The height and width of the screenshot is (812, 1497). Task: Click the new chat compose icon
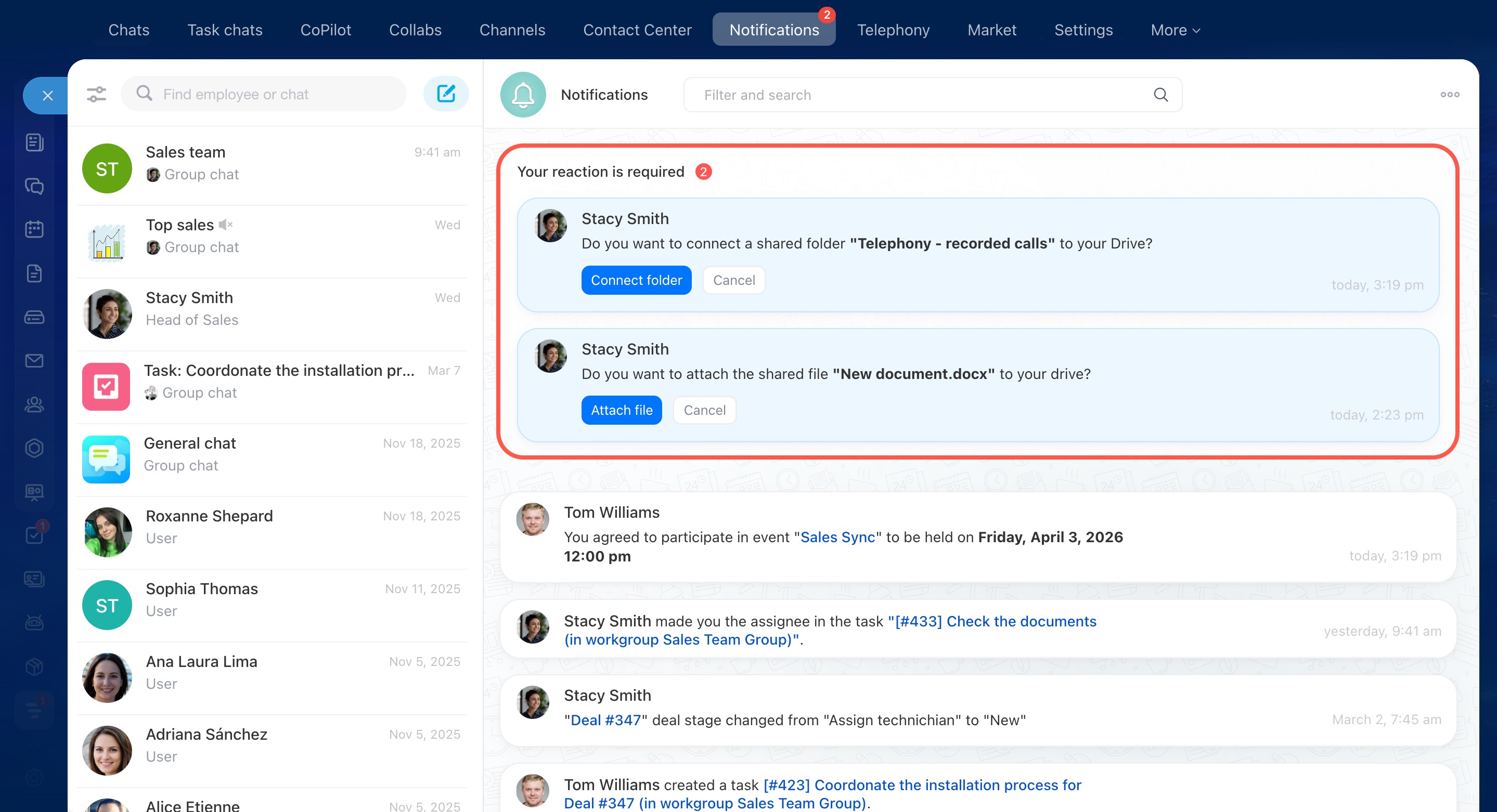[446, 94]
